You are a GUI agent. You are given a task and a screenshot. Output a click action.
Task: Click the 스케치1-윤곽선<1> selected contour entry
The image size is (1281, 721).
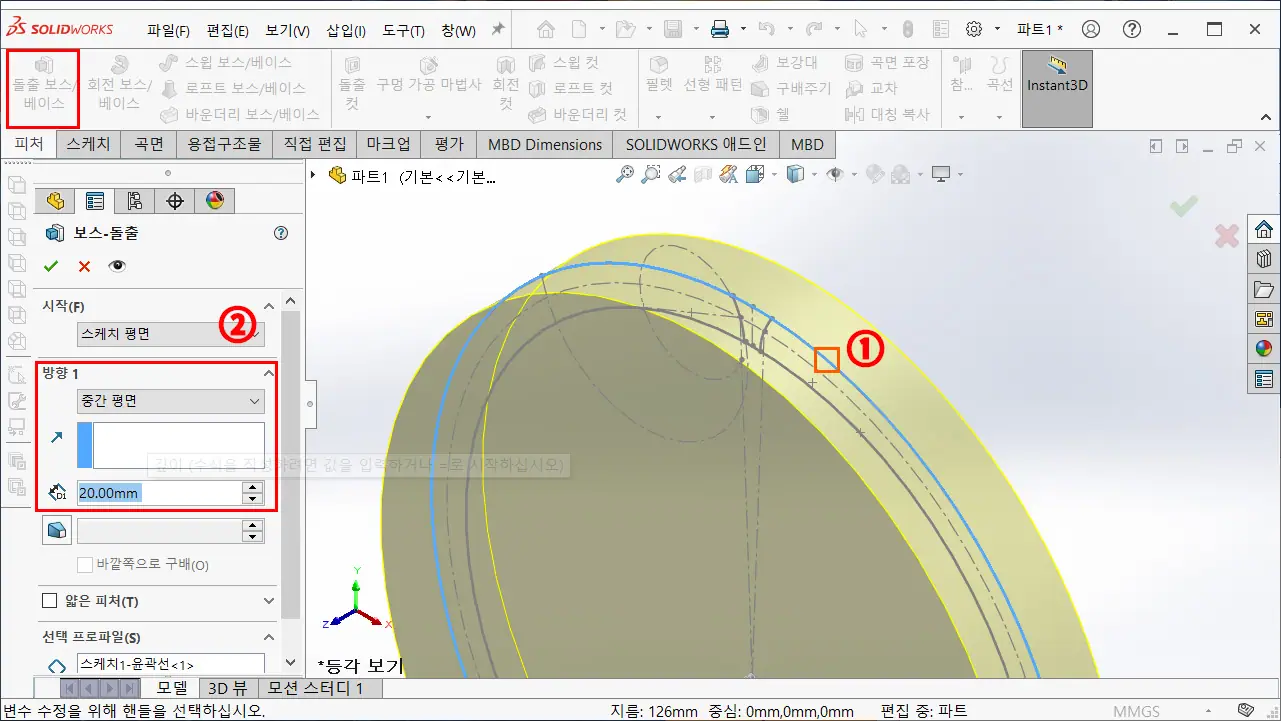pyautogui.click(x=171, y=664)
